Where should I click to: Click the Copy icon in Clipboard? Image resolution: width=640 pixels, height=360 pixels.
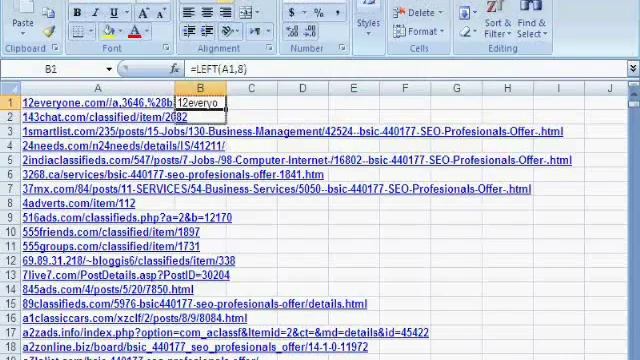coord(49,13)
